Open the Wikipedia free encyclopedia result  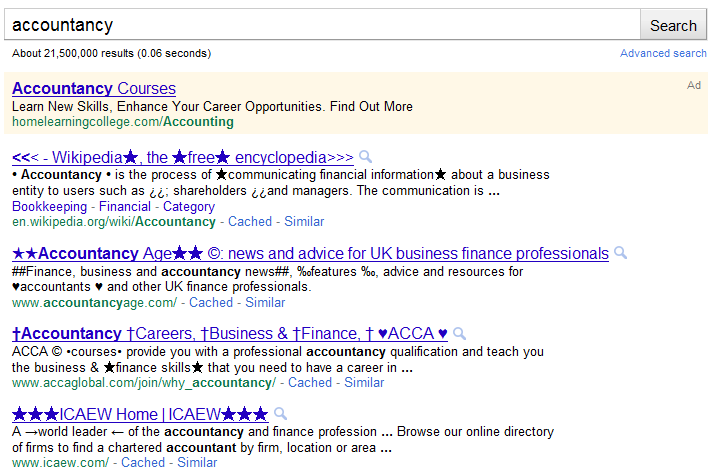(x=183, y=157)
